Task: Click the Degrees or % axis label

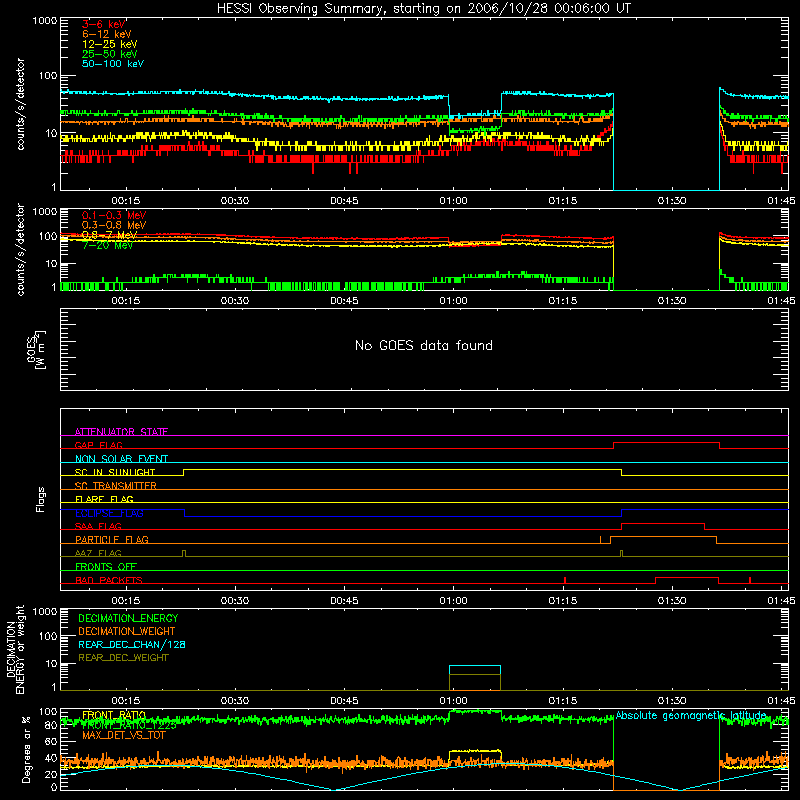Action: click(x=26, y=749)
